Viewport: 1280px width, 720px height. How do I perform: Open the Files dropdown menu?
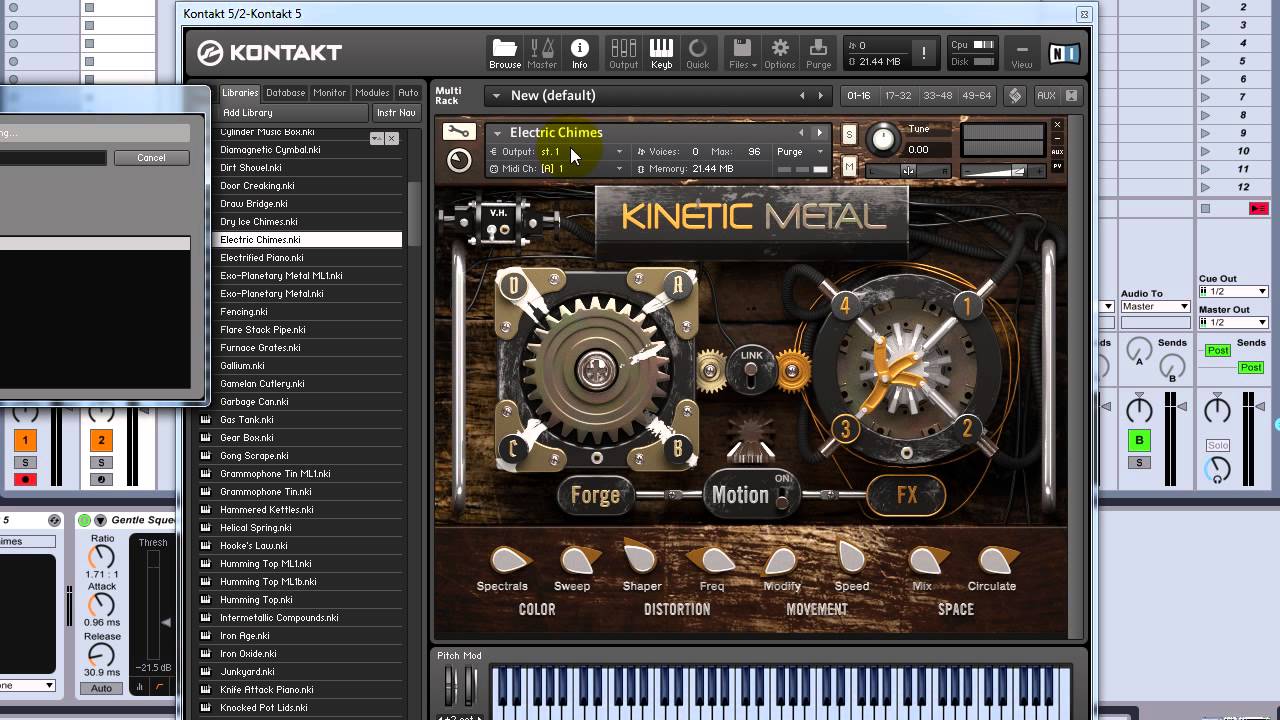coord(742,52)
